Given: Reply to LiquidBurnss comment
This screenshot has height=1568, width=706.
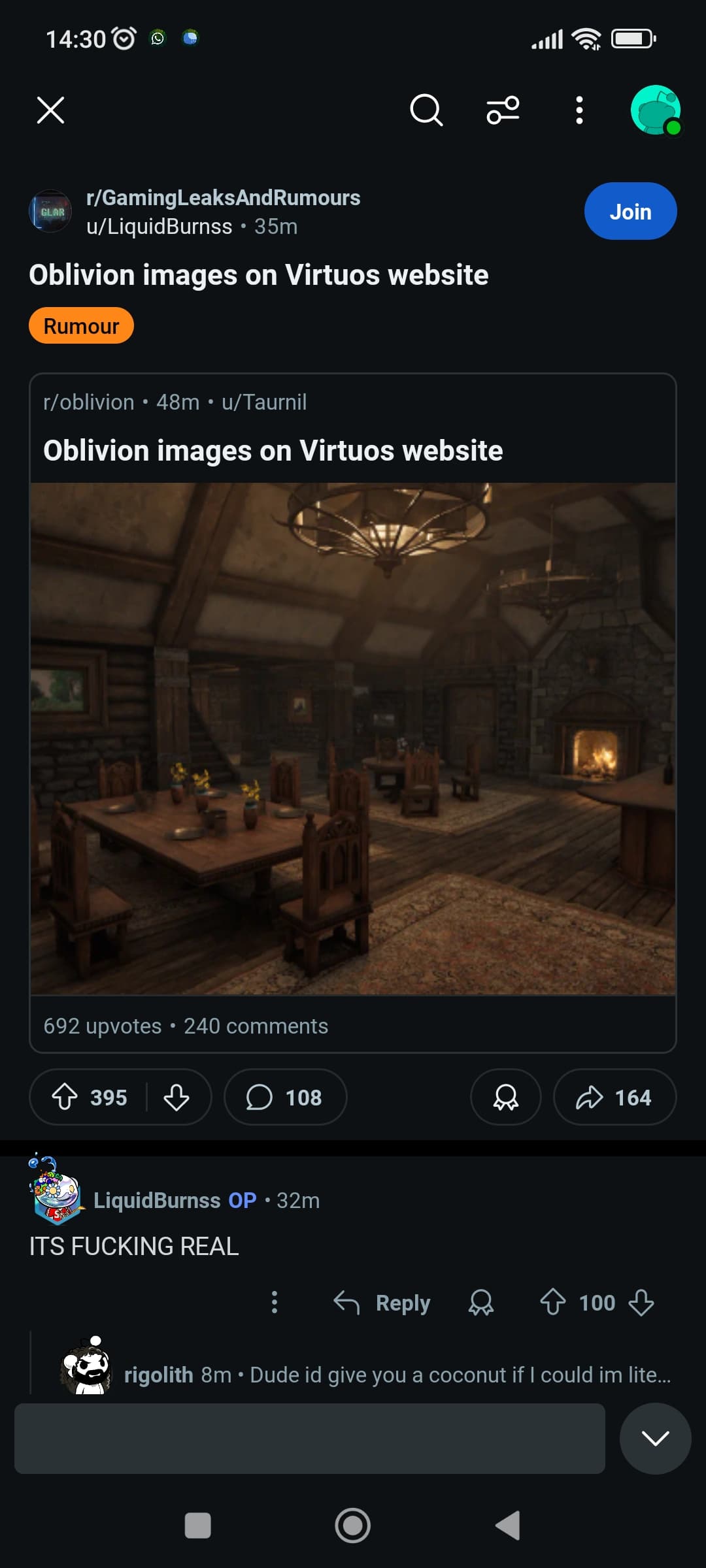Looking at the screenshot, I should [x=382, y=1302].
